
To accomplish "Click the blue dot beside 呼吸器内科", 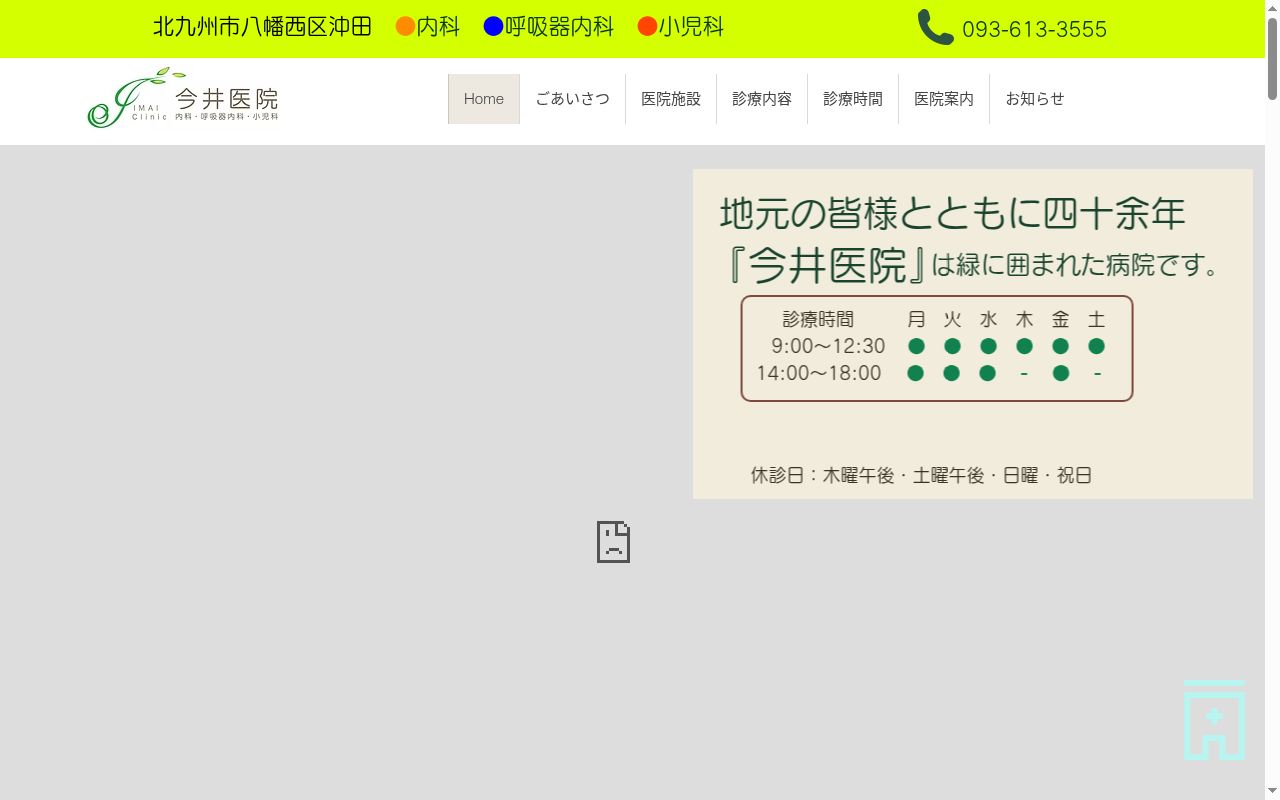I will 493,27.
